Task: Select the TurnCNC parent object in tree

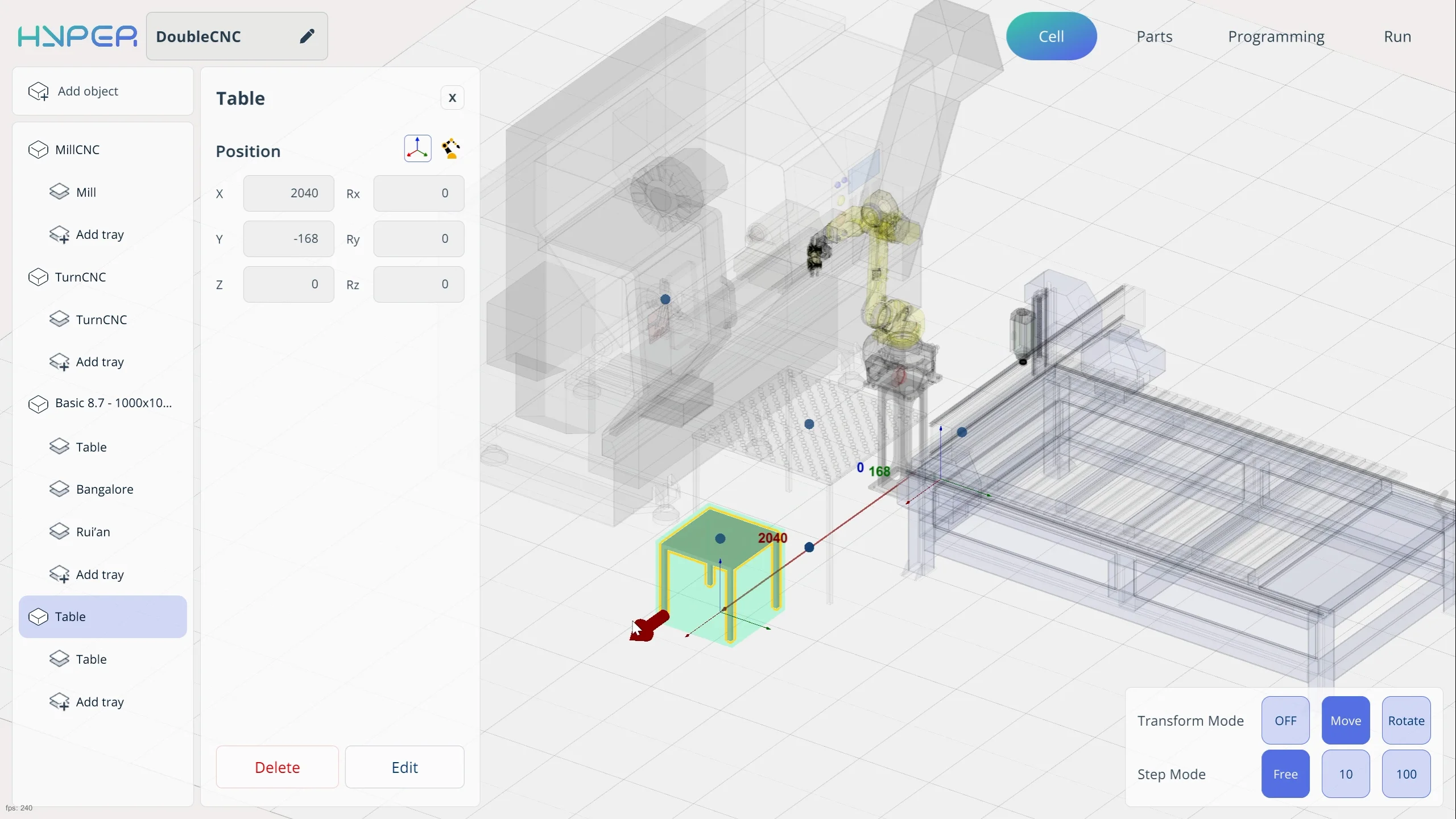Action: (80, 277)
